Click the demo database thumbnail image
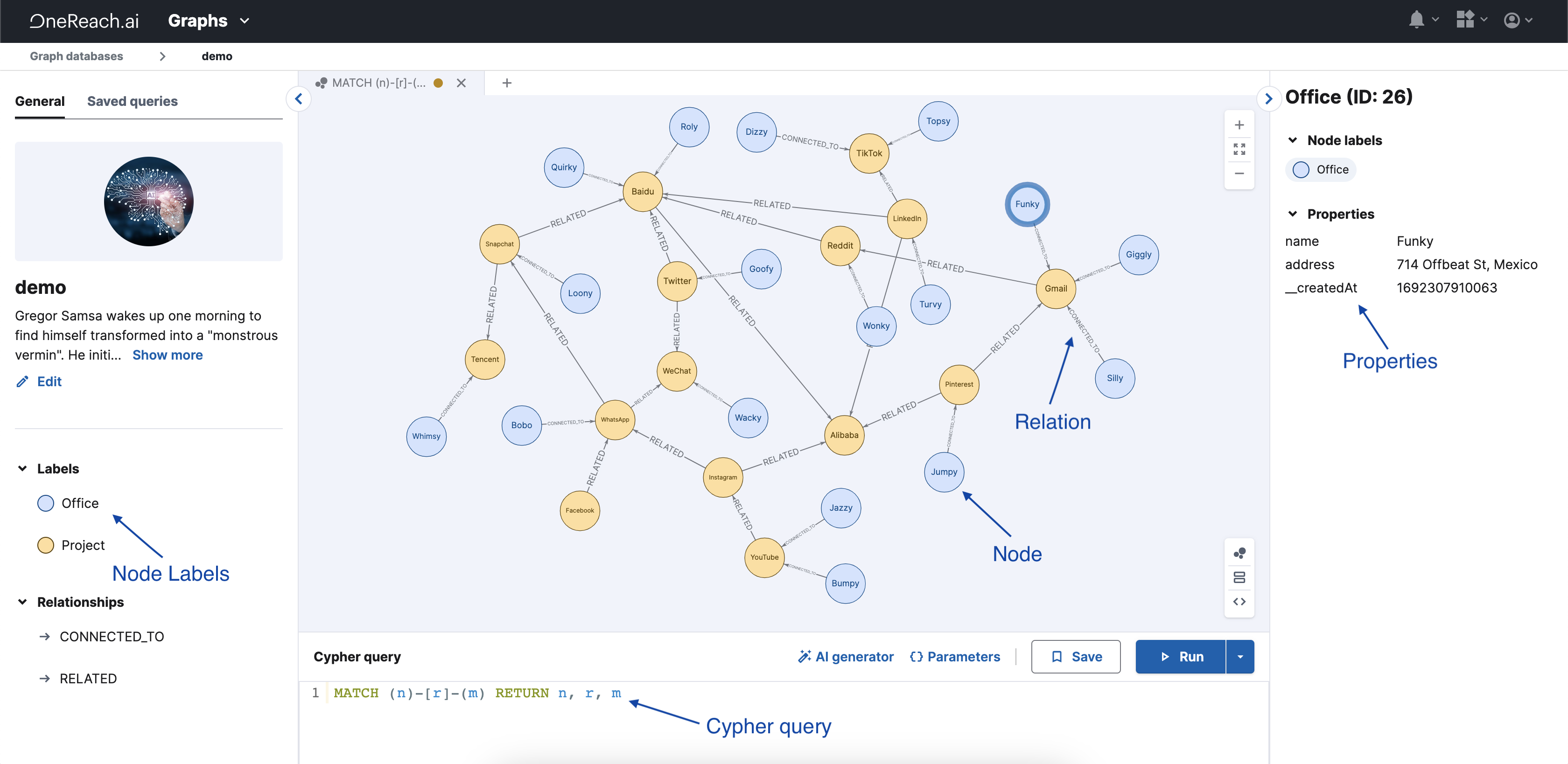This screenshot has height=764, width=1568. coord(148,201)
